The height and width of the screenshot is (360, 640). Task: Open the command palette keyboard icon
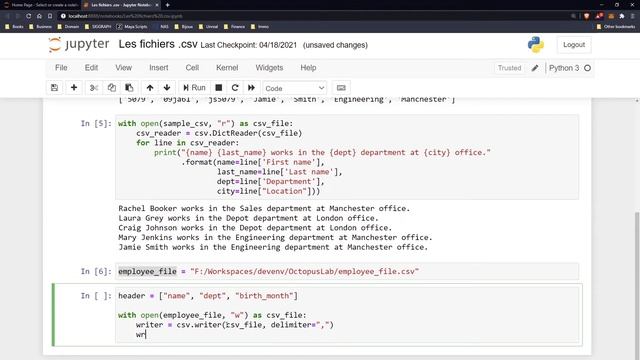pos(341,88)
